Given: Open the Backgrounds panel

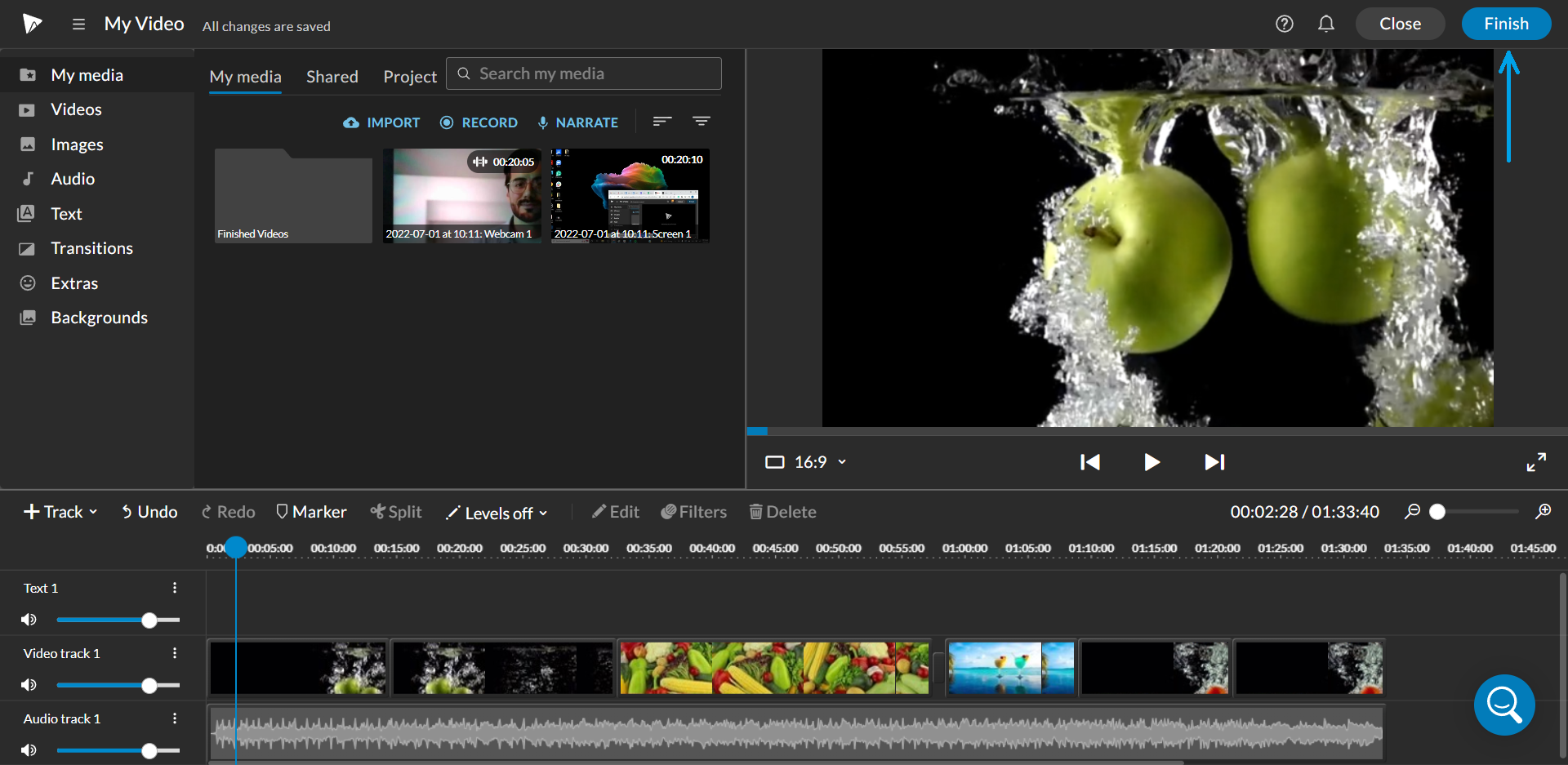Looking at the screenshot, I should point(99,317).
